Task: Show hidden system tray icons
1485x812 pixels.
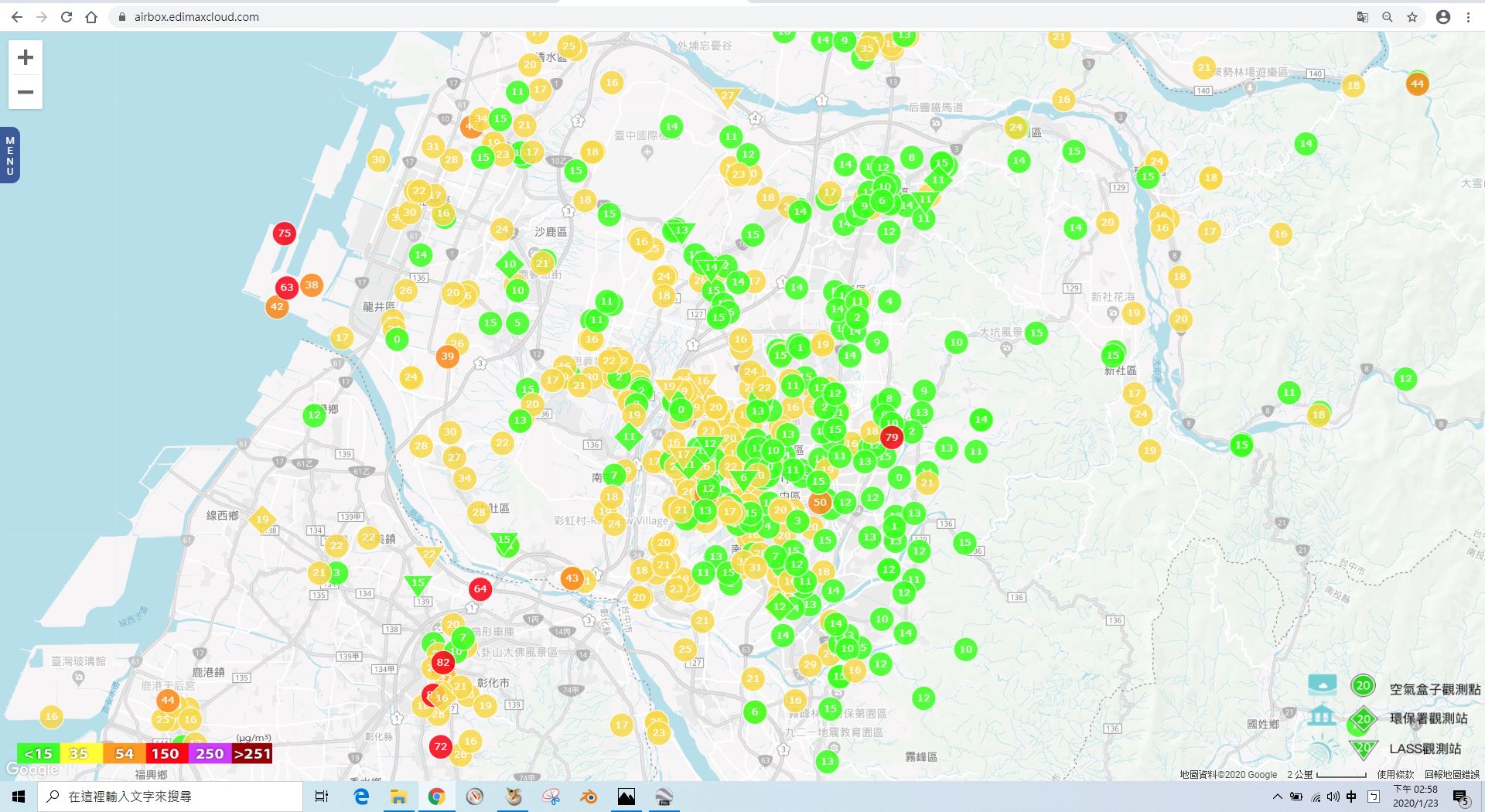Action: click(x=1277, y=797)
